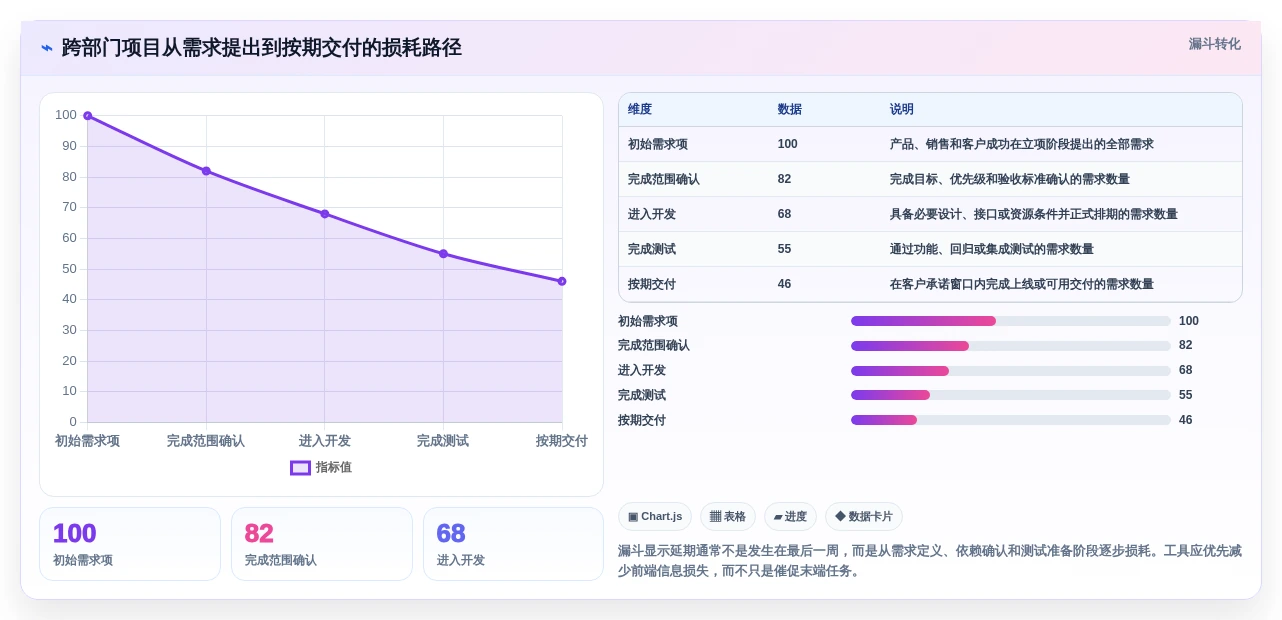The height and width of the screenshot is (620, 1282).
Task: Select the 进度 tag chip
Action: [x=790, y=516]
